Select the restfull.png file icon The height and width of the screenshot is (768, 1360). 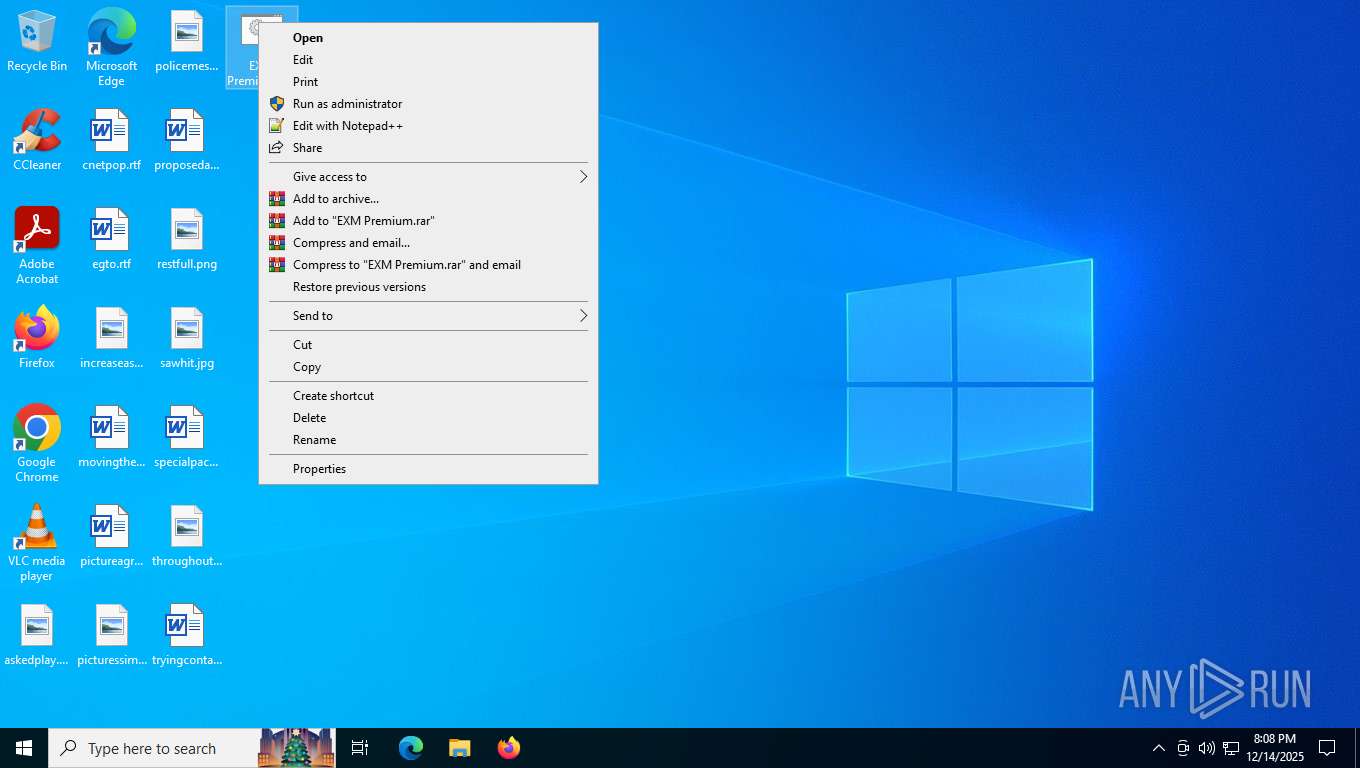click(x=186, y=240)
